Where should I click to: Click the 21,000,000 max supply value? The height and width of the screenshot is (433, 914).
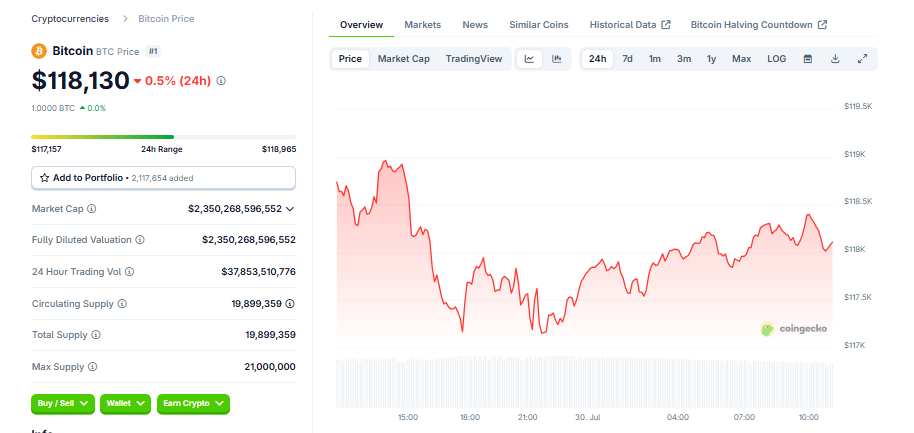tap(270, 367)
